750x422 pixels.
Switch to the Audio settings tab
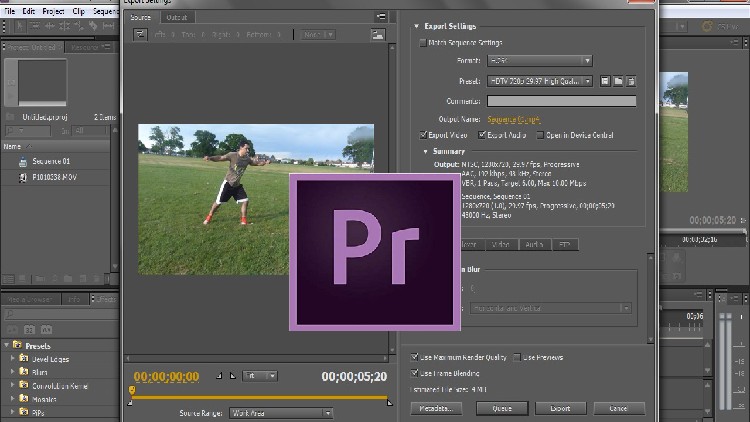coord(534,244)
